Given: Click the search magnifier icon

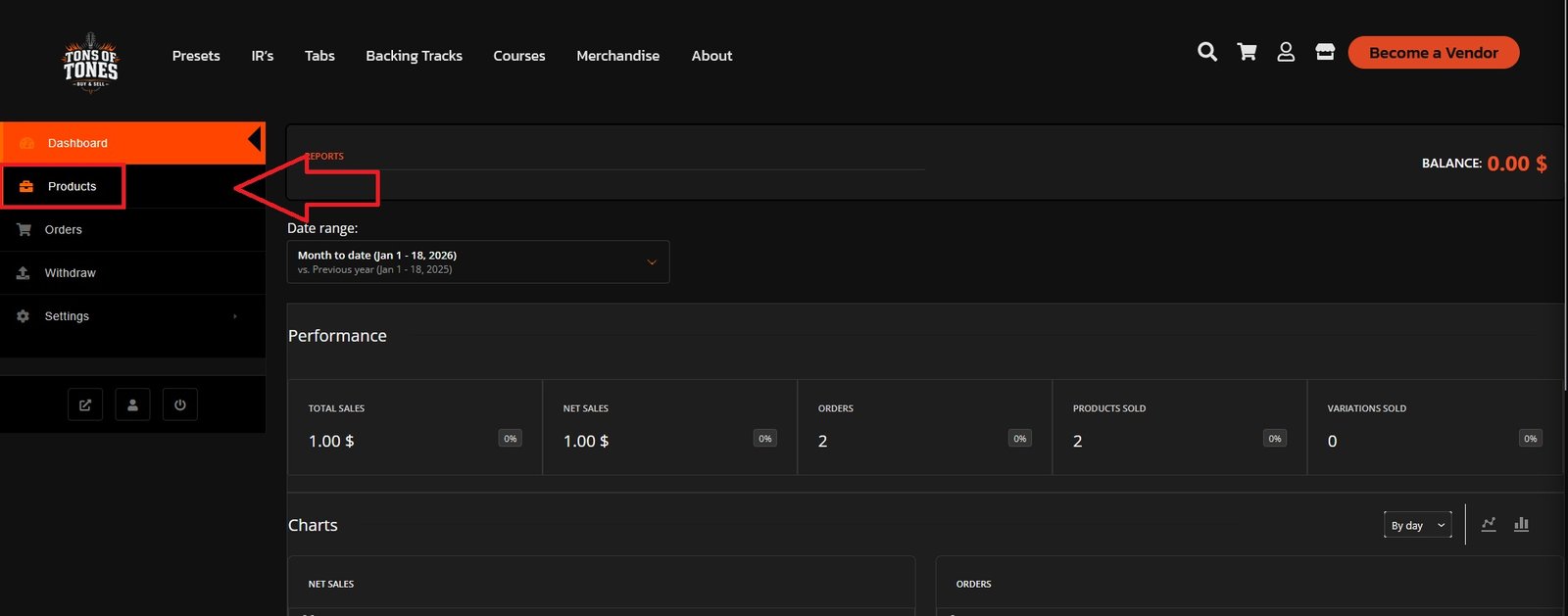Looking at the screenshot, I should pyautogui.click(x=1207, y=52).
